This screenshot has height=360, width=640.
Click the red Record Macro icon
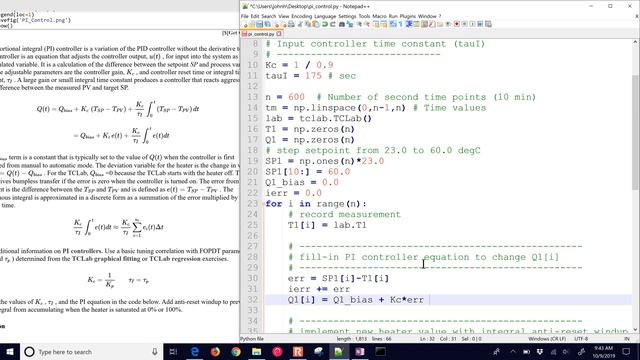click(456, 24)
